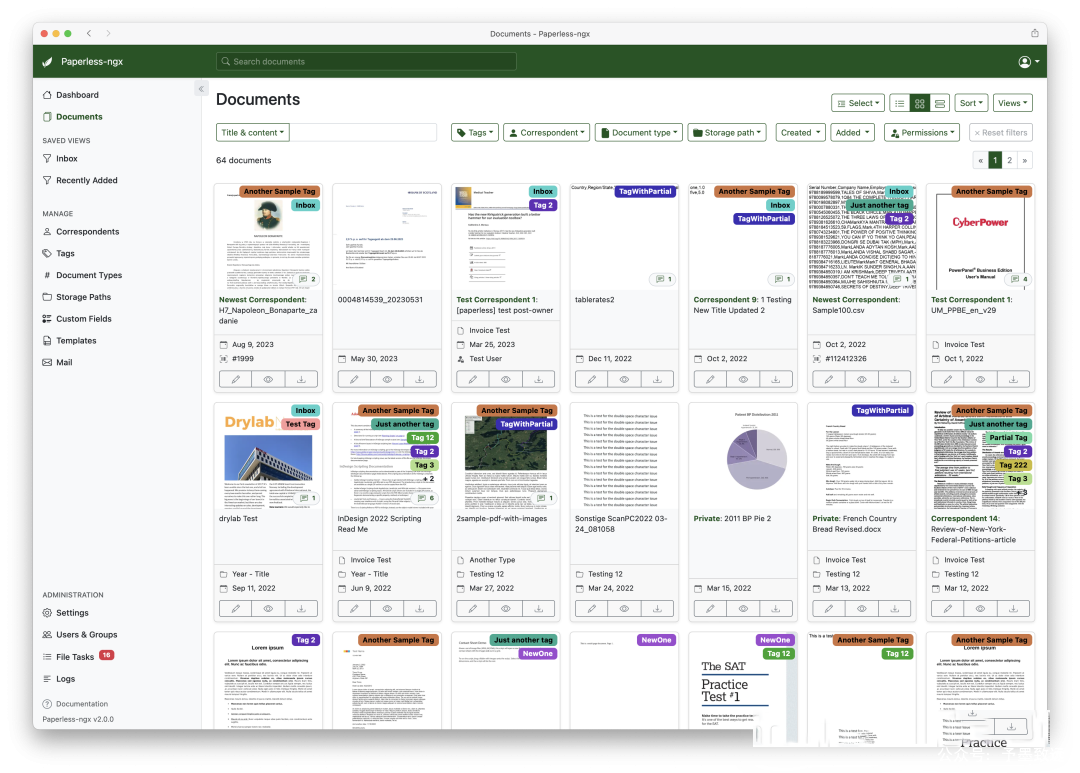Click TagWithPartial tag on tablerates2 card
The image size is (1080, 773).
(x=645, y=192)
